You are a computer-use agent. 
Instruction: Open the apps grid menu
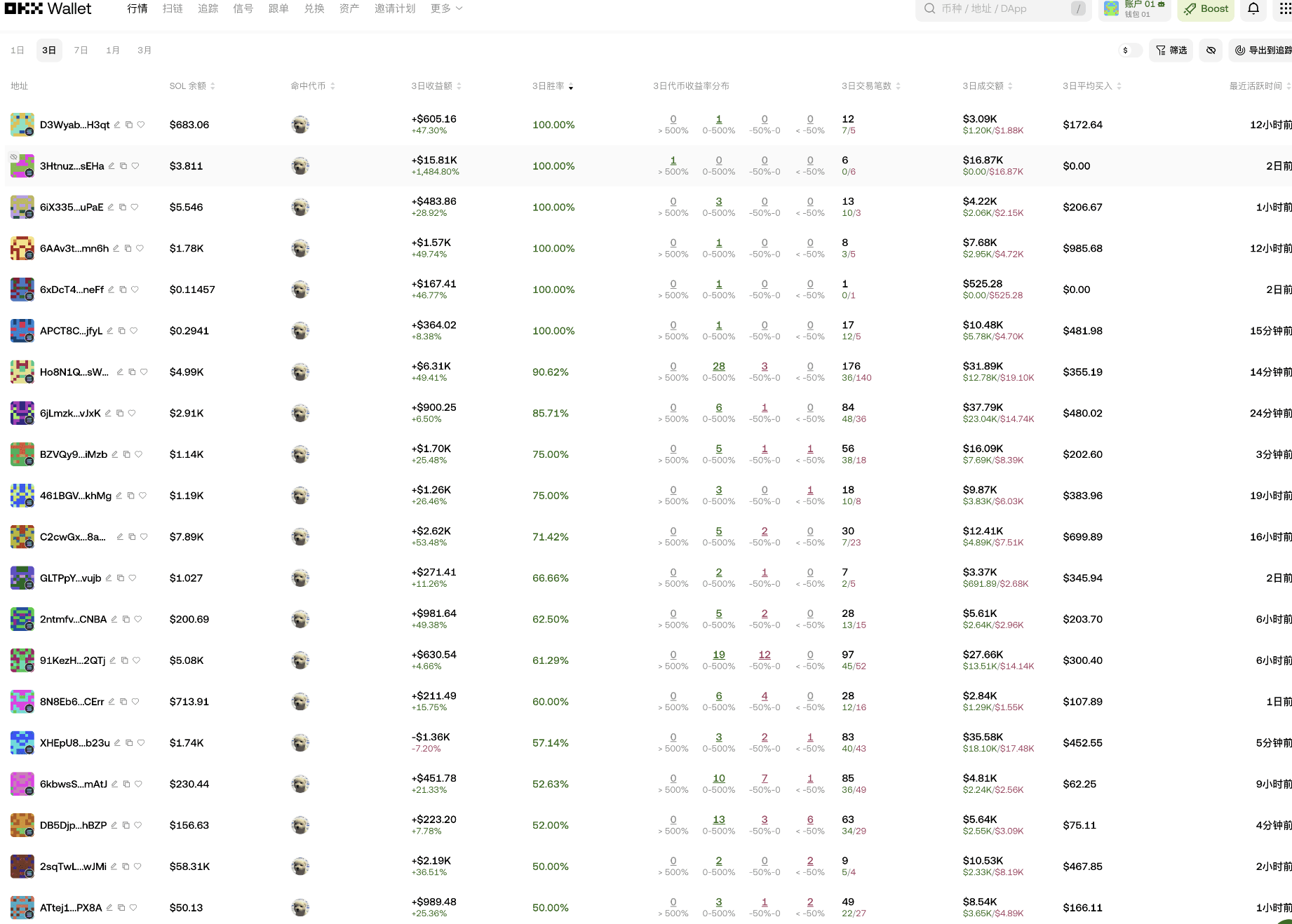pos(1285,8)
